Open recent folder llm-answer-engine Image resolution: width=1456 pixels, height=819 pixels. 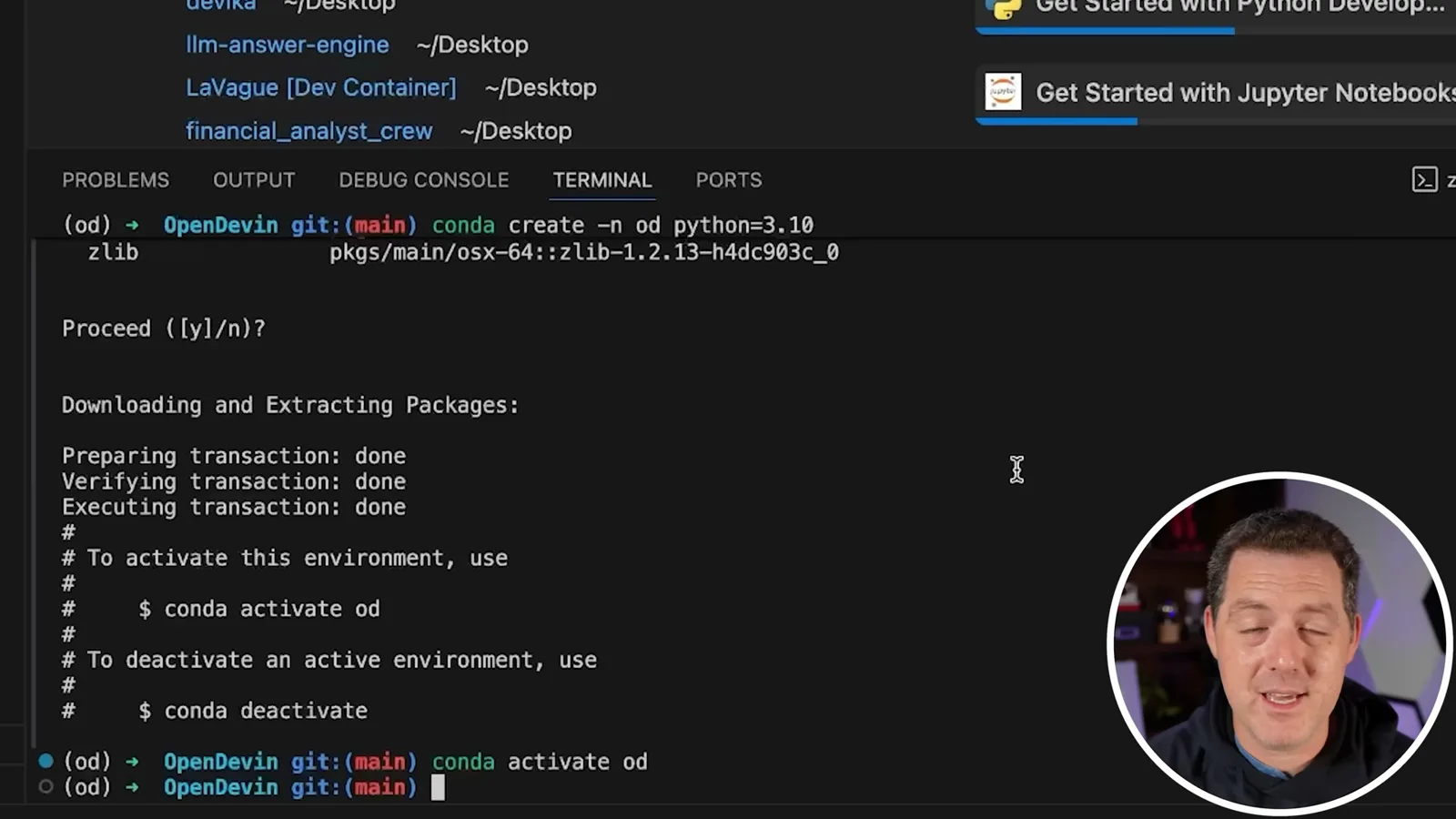click(x=288, y=45)
